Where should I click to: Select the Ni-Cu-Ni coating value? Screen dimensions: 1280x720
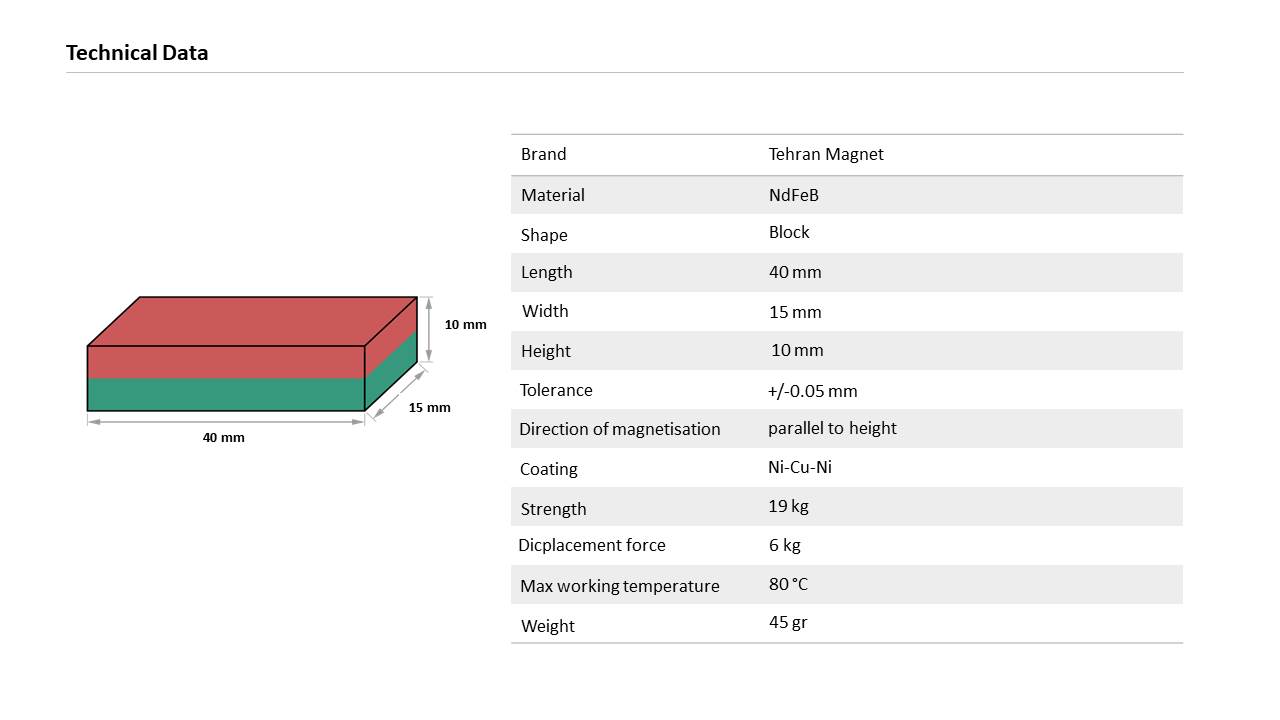800,467
